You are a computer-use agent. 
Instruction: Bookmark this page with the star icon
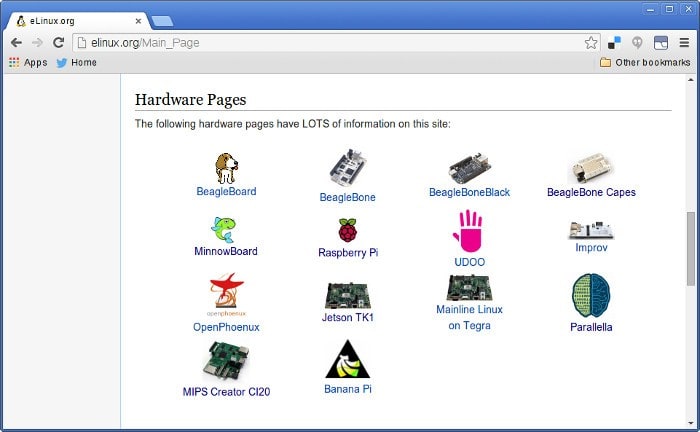591,43
